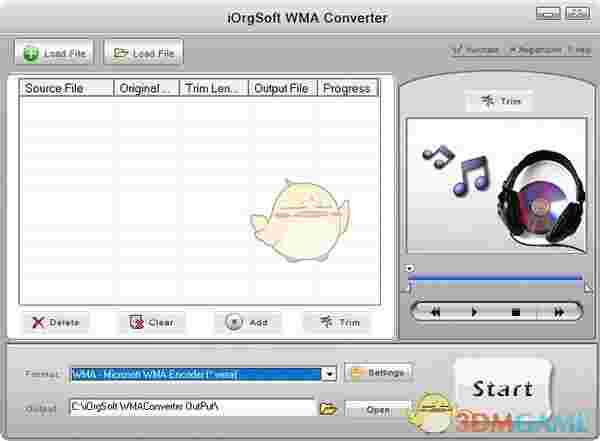Open the Format dropdown arrow

329,374
